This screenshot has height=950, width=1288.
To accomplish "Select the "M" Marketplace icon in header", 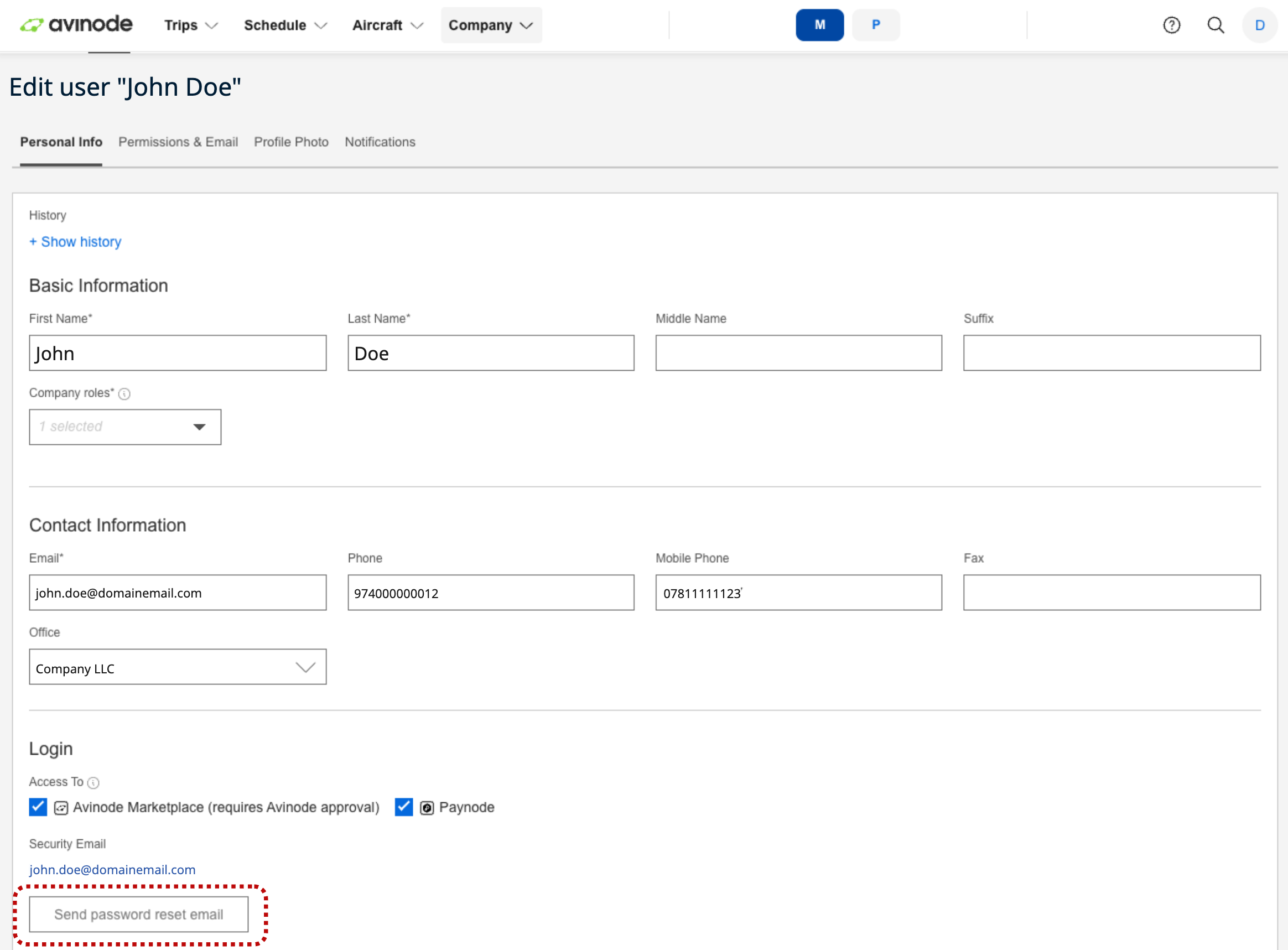I will 819,25.
